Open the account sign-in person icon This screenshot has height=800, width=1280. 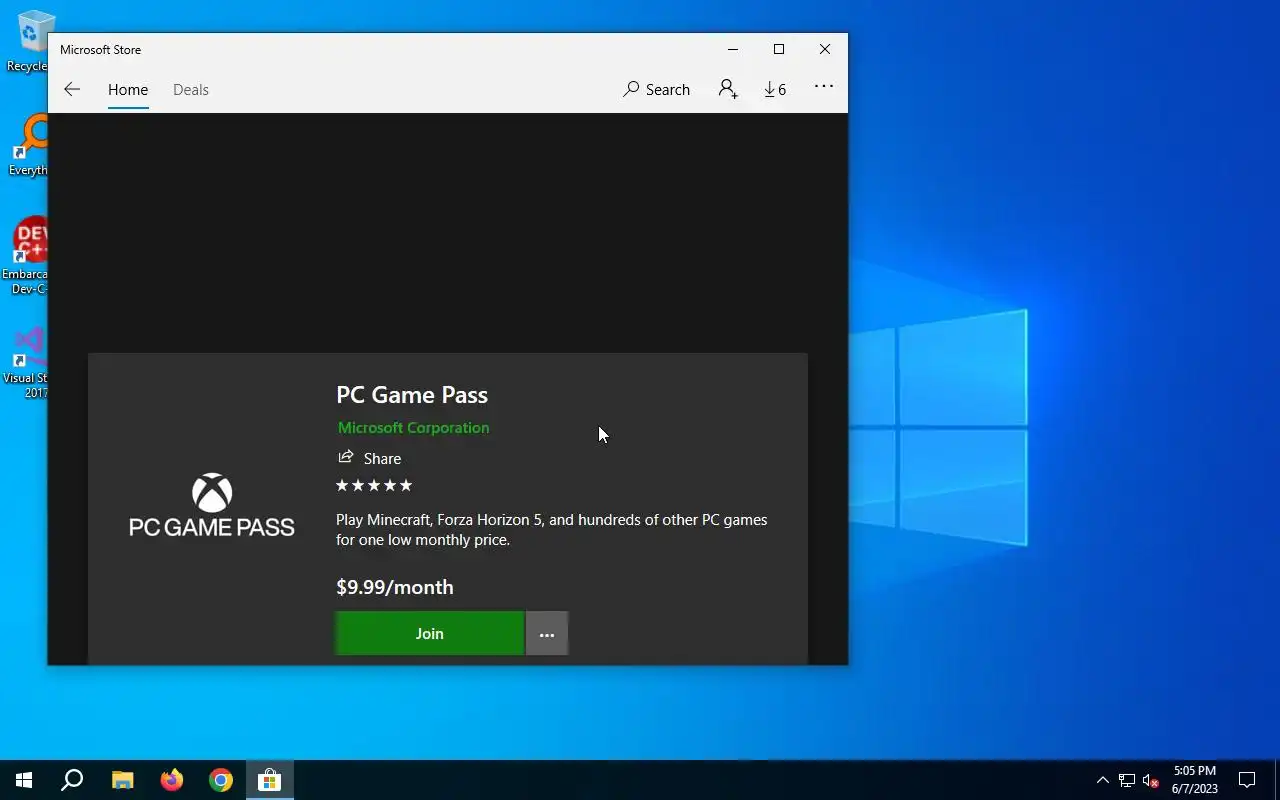[x=728, y=89]
